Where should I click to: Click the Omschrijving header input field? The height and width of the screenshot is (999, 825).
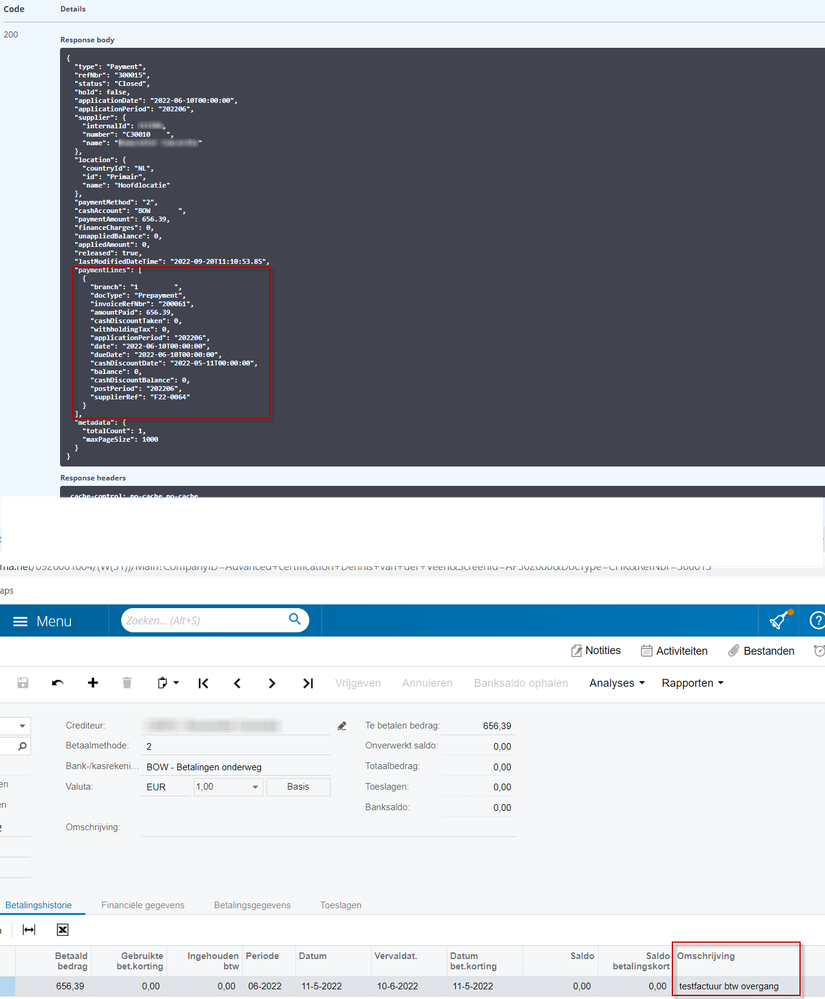328,827
